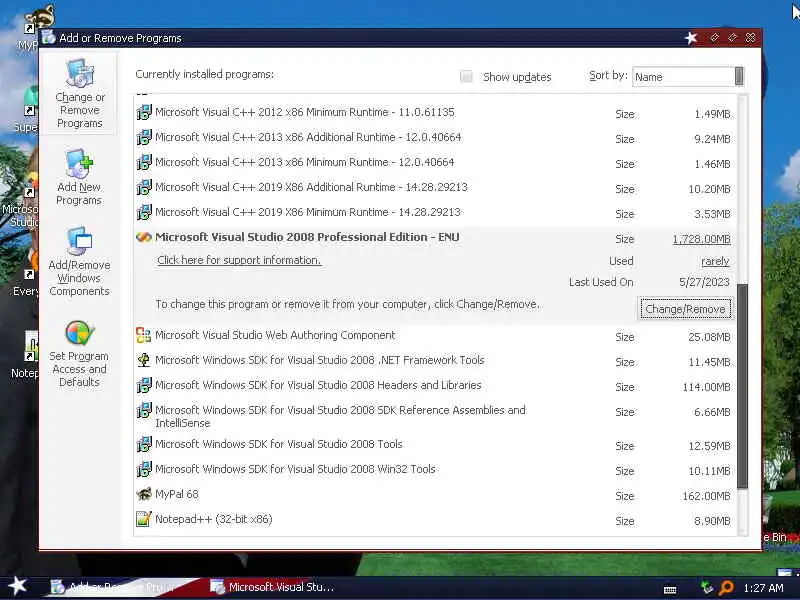Image resolution: width=800 pixels, height=600 pixels.
Task: Open Add/Remove Windows Components
Action: pos(79,262)
